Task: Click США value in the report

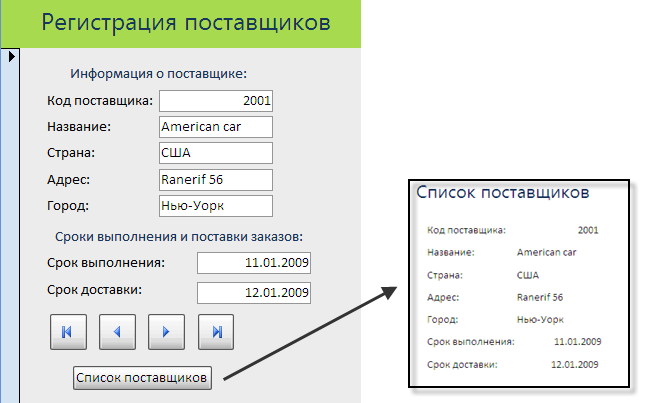Action: (528, 275)
